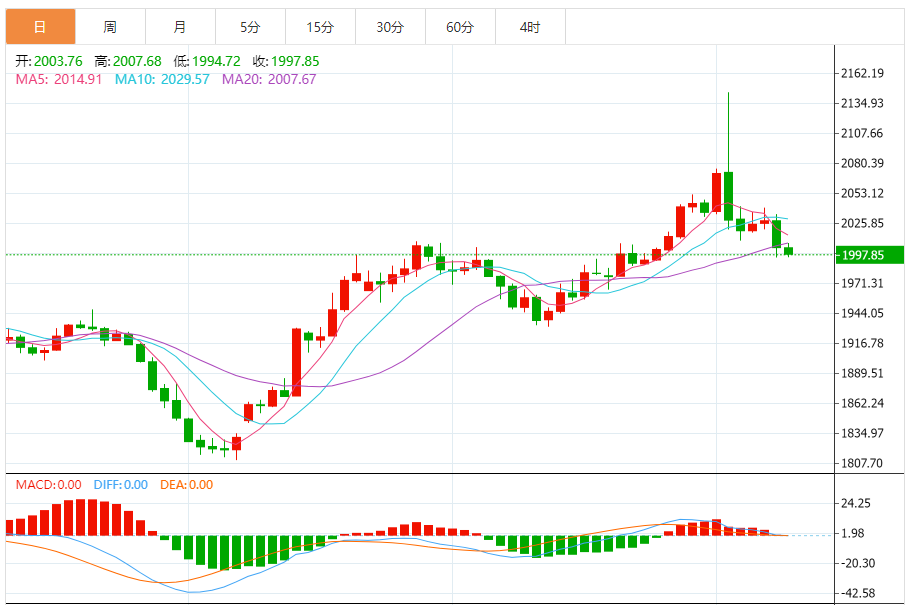Screen dimensions: 911x605
Task: Click the 2080.39 price axis label
Action: 862,163
